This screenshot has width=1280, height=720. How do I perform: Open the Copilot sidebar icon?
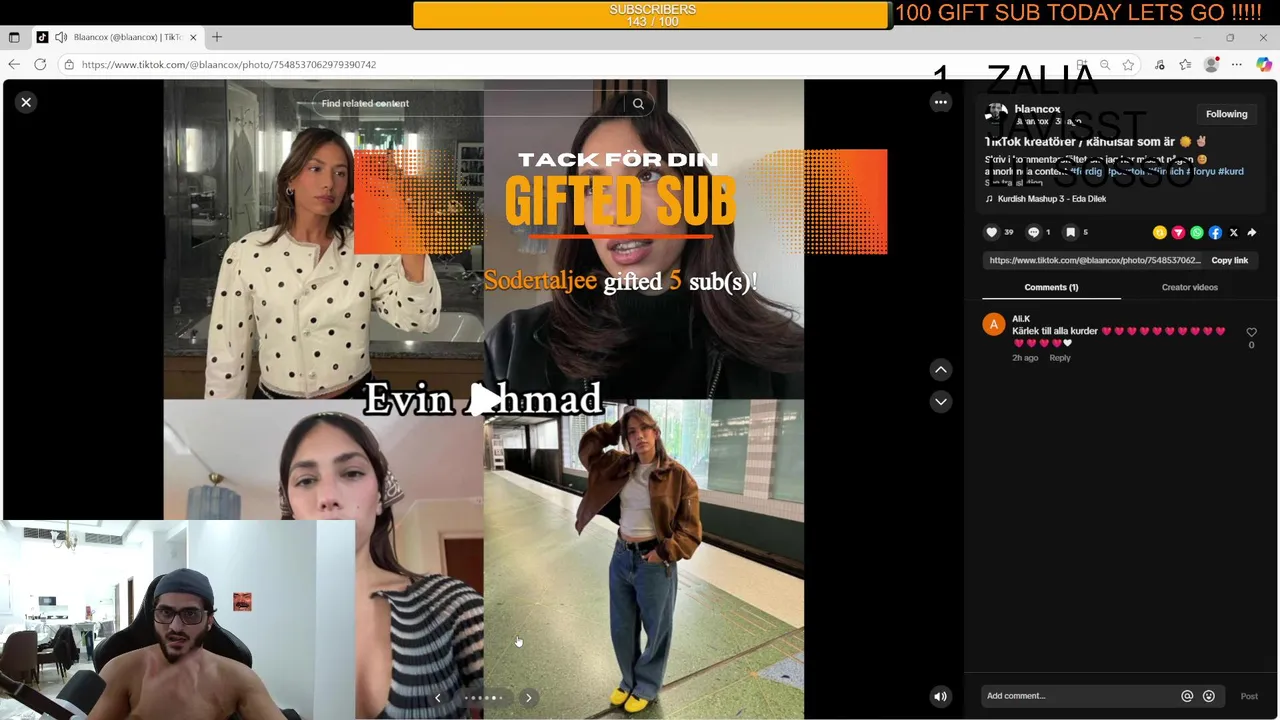pyautogui.click(x=1264, y=64)
